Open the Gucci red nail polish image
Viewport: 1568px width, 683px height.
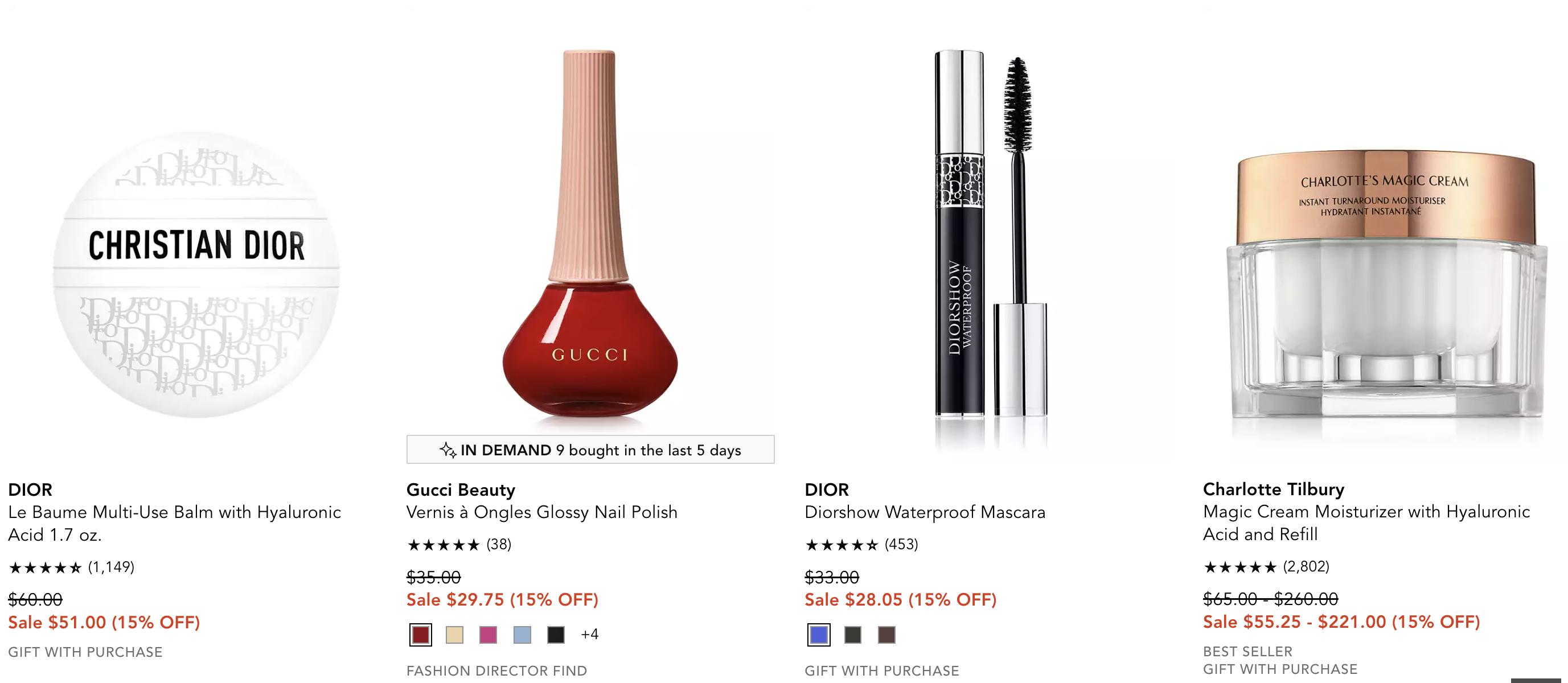point(590,233)
